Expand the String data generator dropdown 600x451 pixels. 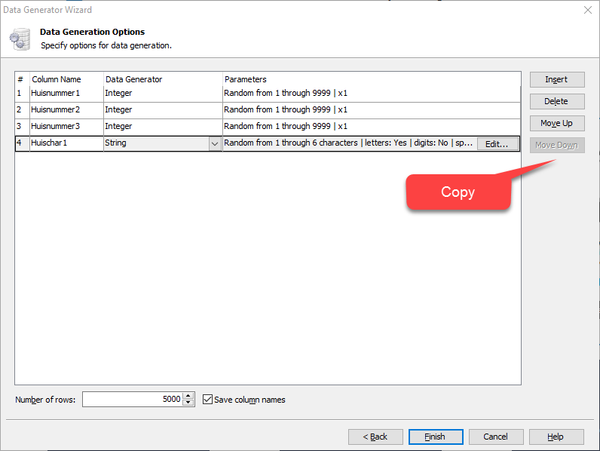[215, 144]
